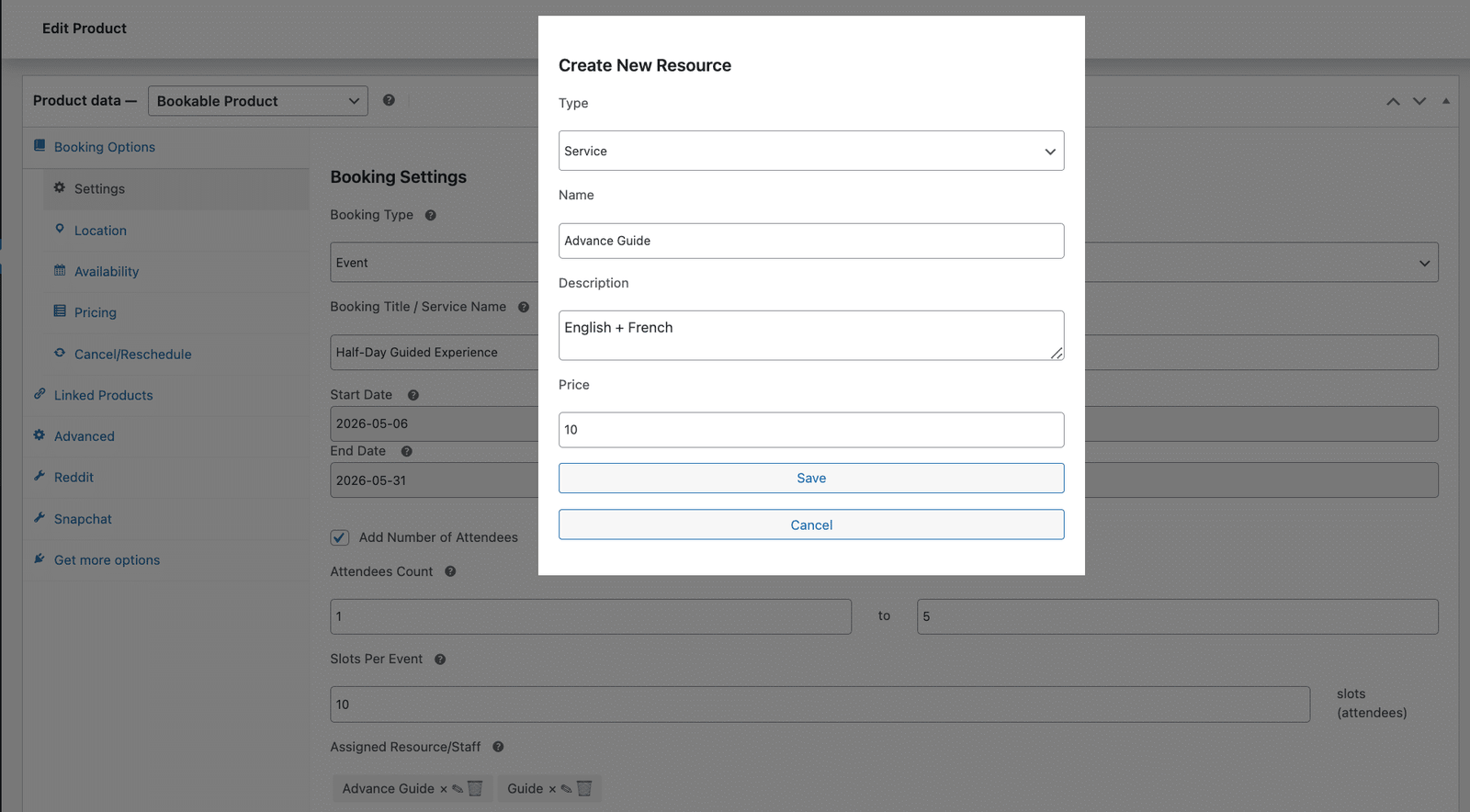The height and width of the screenshot is (812, 1470).
Task: Open the Pricing sub-tab
Action: (96, 312)
